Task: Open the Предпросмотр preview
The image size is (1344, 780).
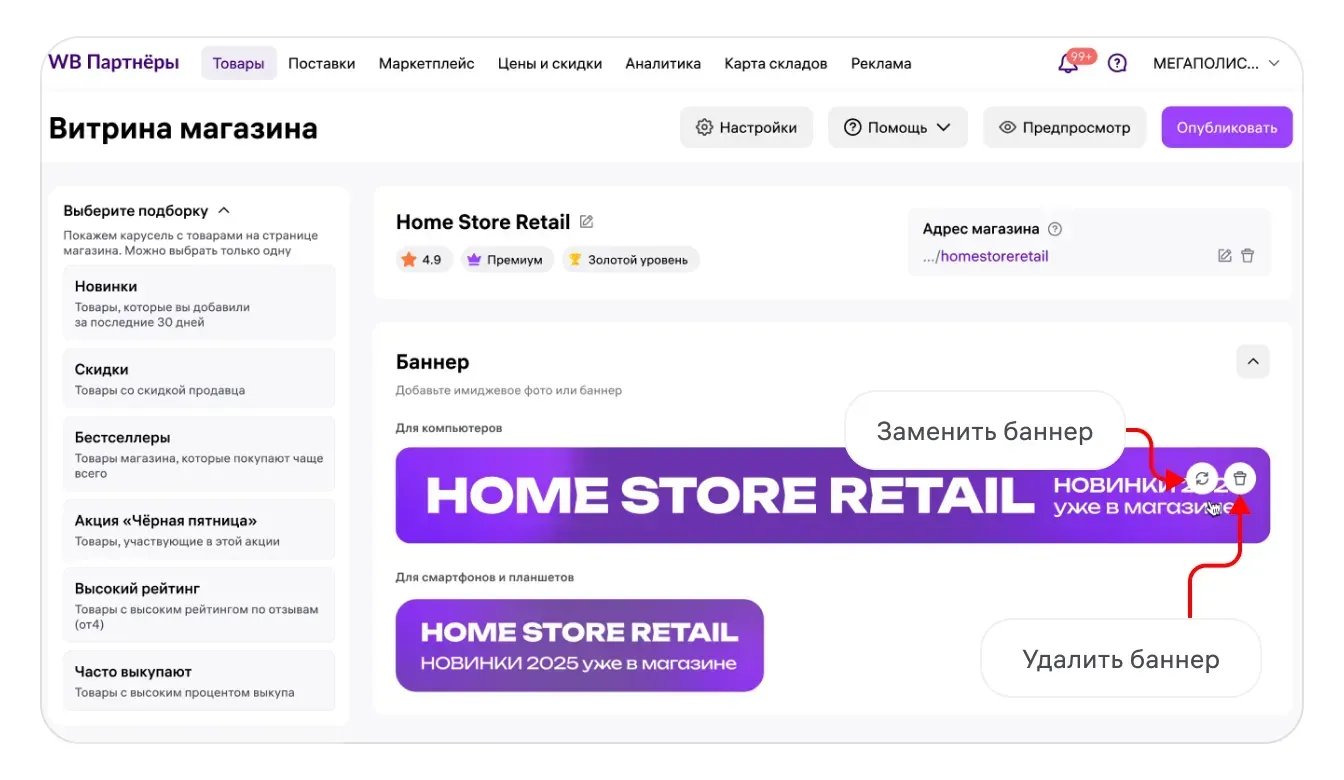Action: pyautogui.click(x=1065, y=128)
